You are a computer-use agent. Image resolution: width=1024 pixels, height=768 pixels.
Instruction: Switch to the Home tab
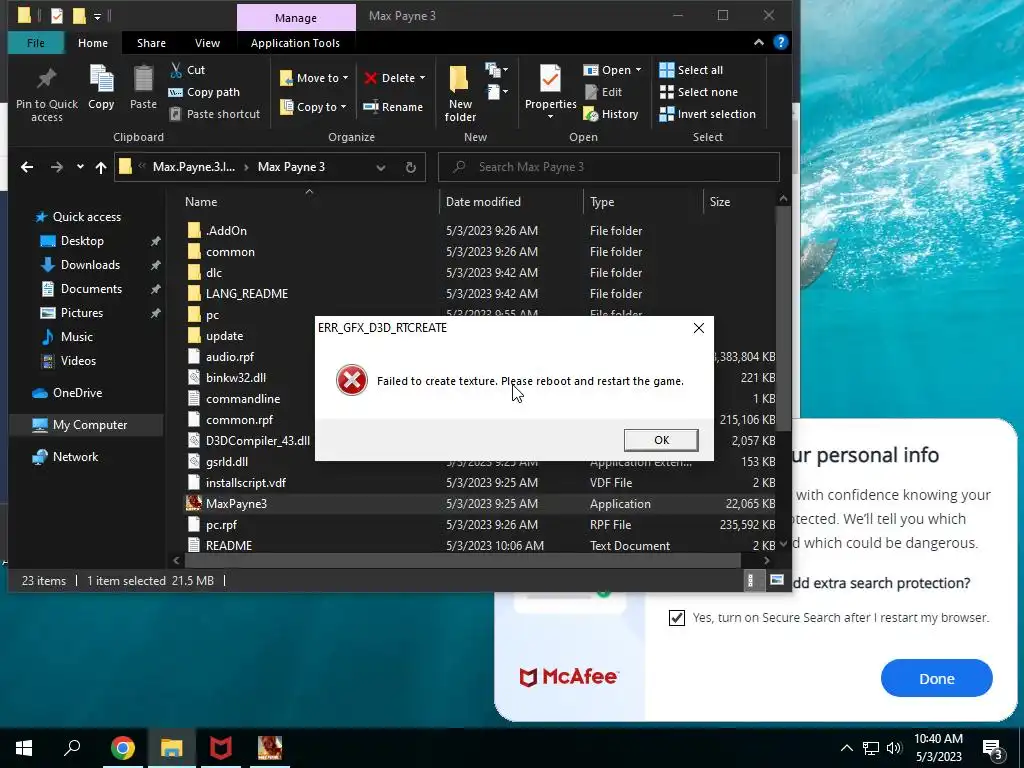[x=93, y=43]
